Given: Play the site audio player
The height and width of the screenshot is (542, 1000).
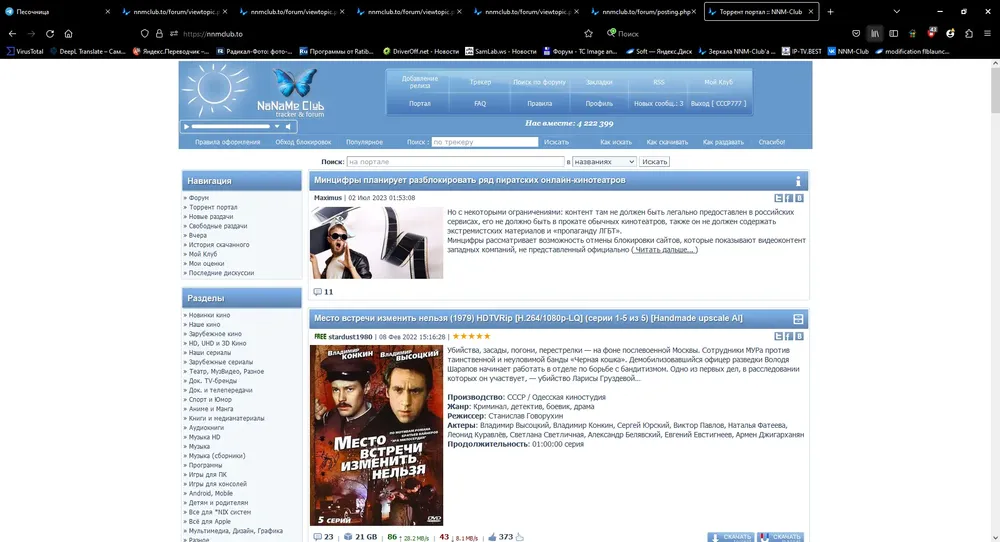Looking at the screenshot, I should [x=186, y=126].
